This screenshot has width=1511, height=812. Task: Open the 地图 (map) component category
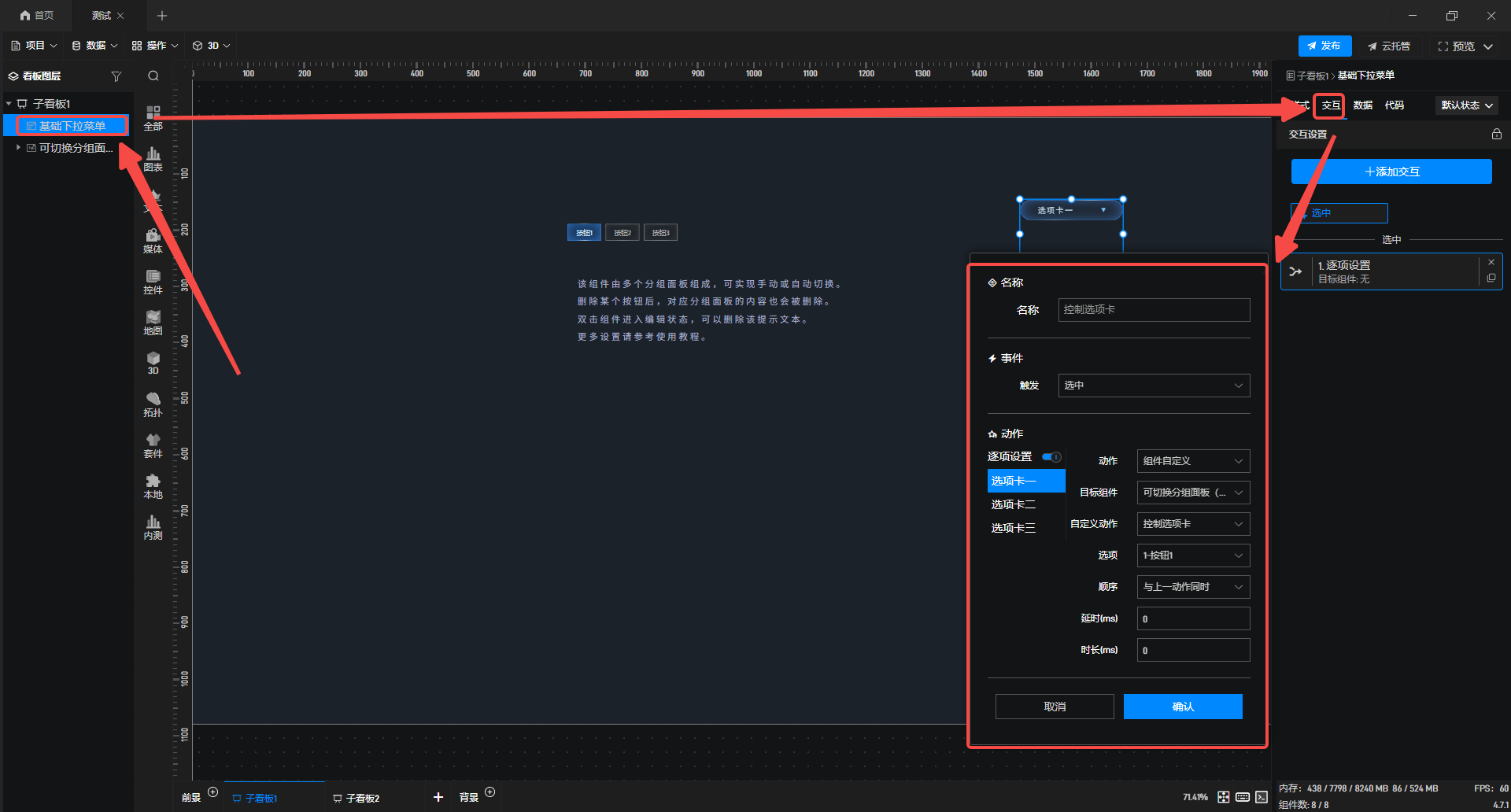153,323
